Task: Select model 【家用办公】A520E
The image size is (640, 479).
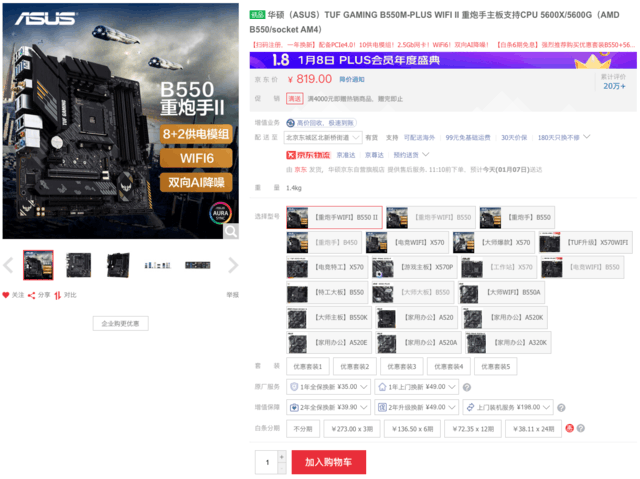Action: pyautogui.click(x=329, y=342)
